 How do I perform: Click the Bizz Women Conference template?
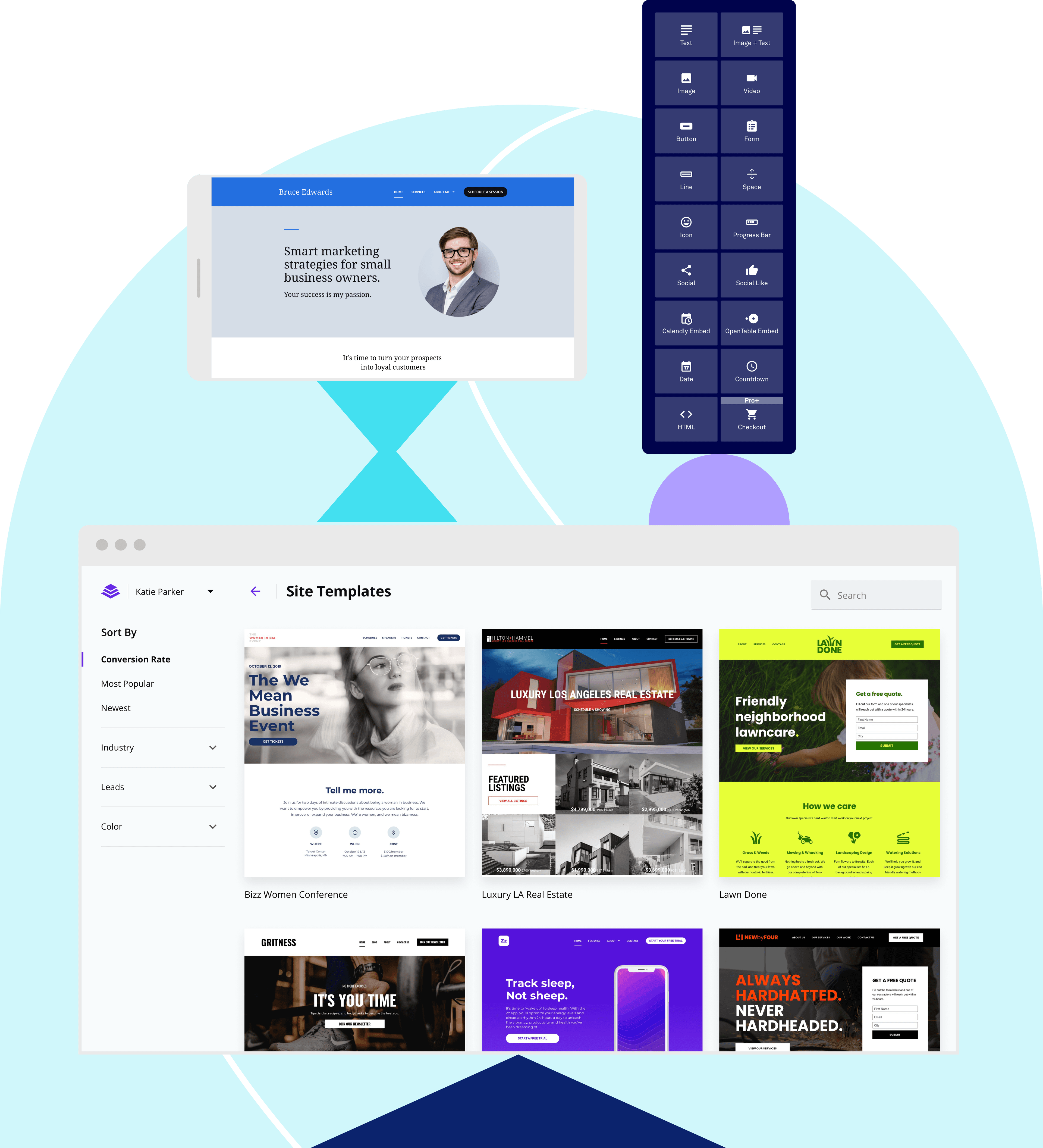point(355,755)
